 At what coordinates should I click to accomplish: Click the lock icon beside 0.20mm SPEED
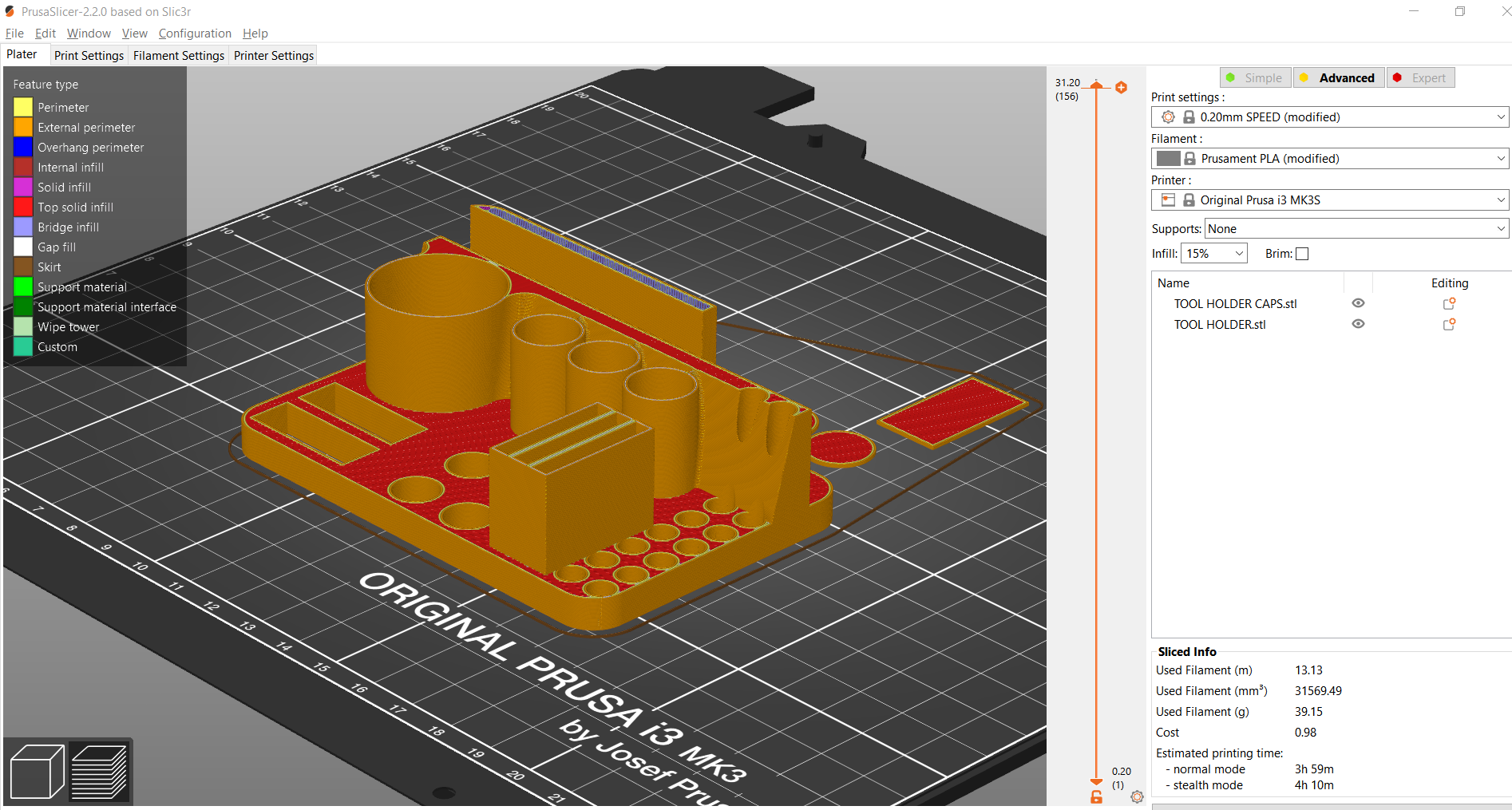click(x=1189, y=117)
